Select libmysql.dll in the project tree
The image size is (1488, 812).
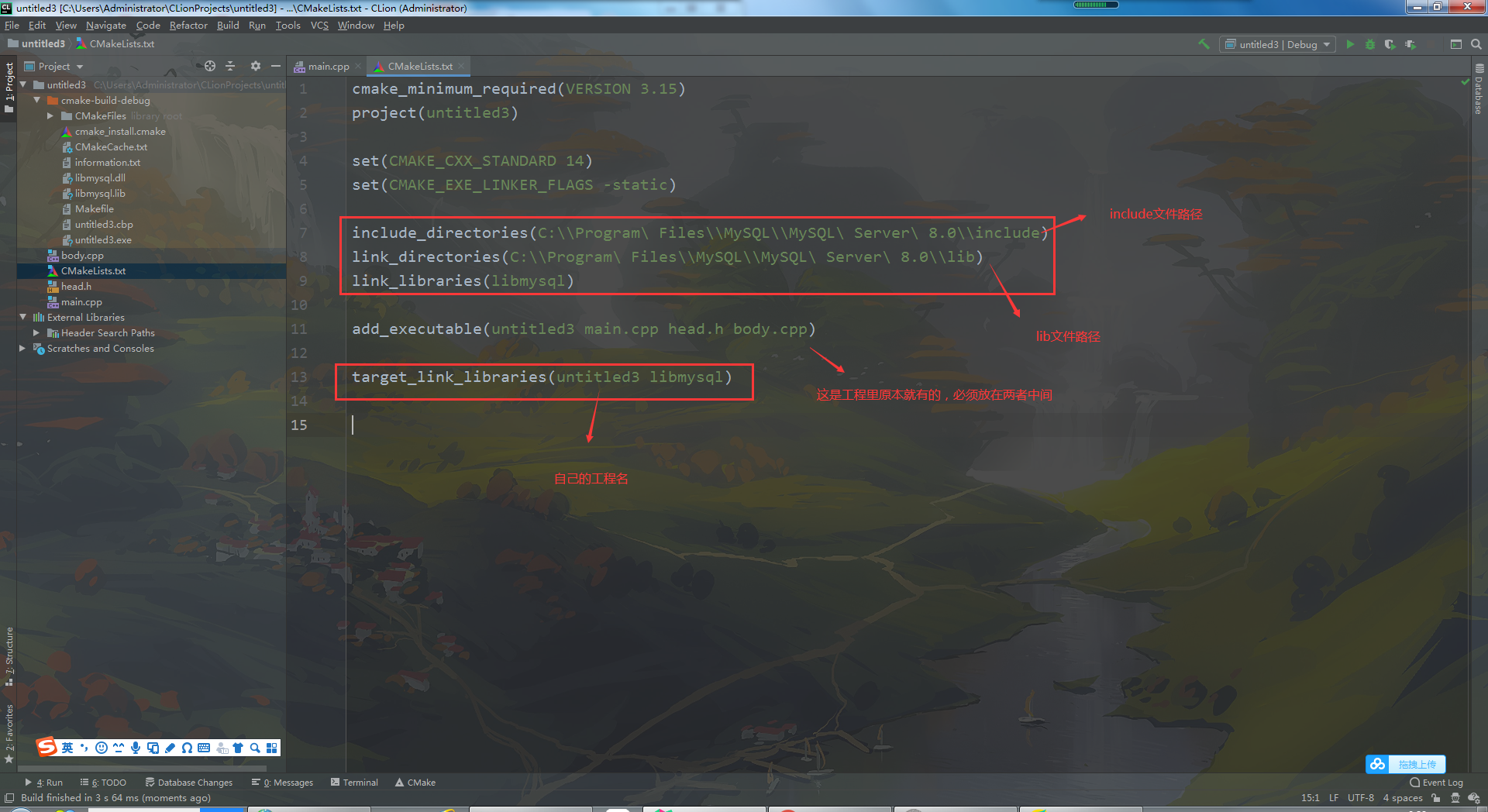coord(101,177)
